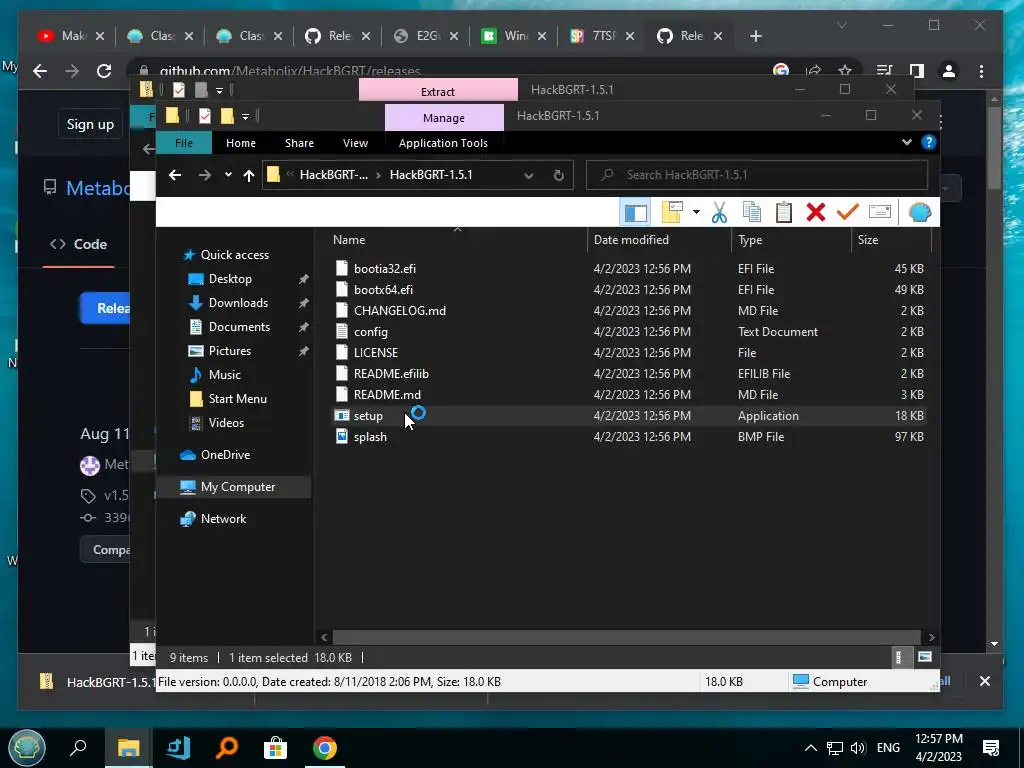
Task: Open dropdown arrow next to folder options icon
Action: coord(696,212)
